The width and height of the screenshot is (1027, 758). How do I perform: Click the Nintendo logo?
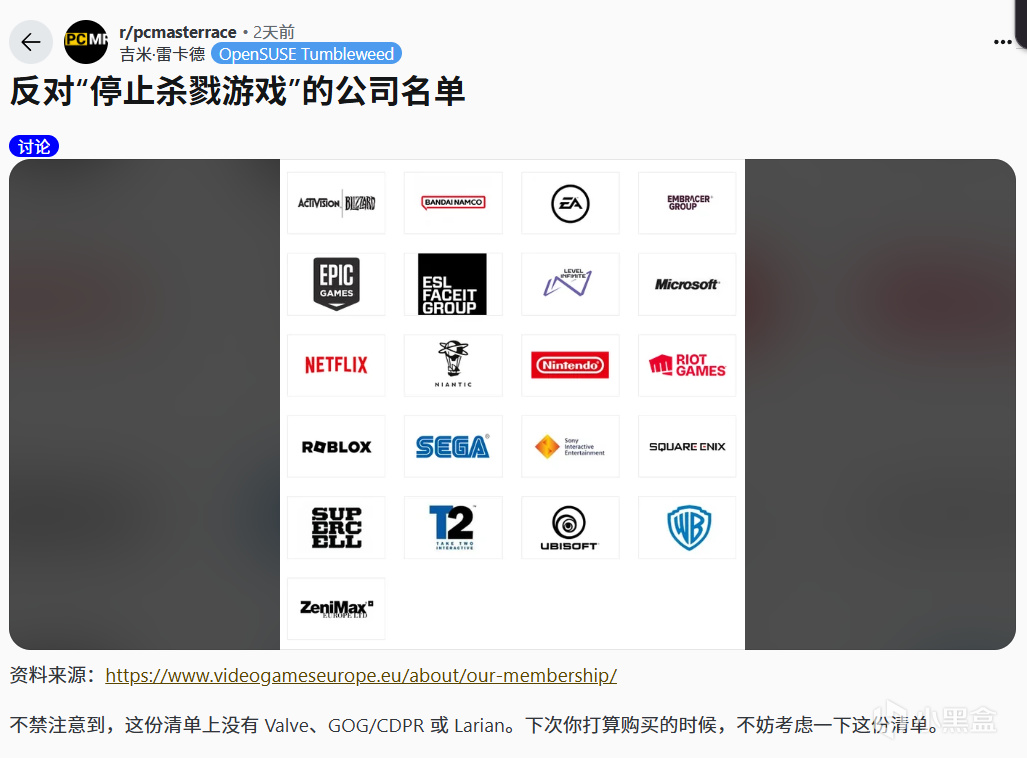pos(570,366)
